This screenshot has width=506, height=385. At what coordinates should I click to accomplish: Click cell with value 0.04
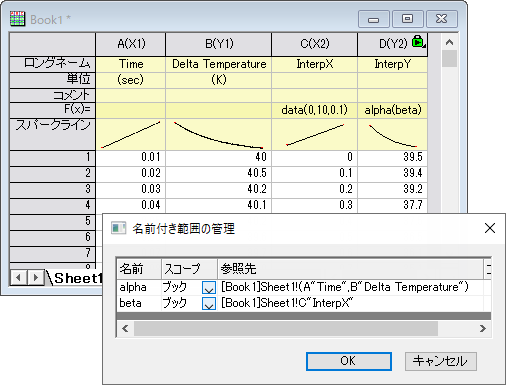coord(131,206)
